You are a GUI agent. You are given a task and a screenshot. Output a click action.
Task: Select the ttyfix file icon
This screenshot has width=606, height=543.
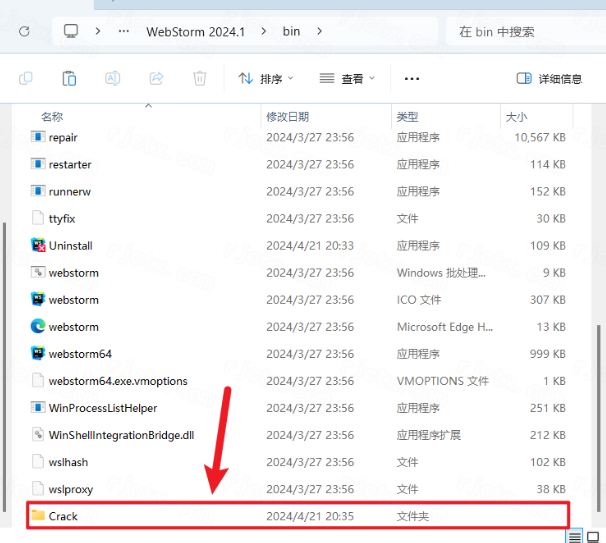point(38,218)
